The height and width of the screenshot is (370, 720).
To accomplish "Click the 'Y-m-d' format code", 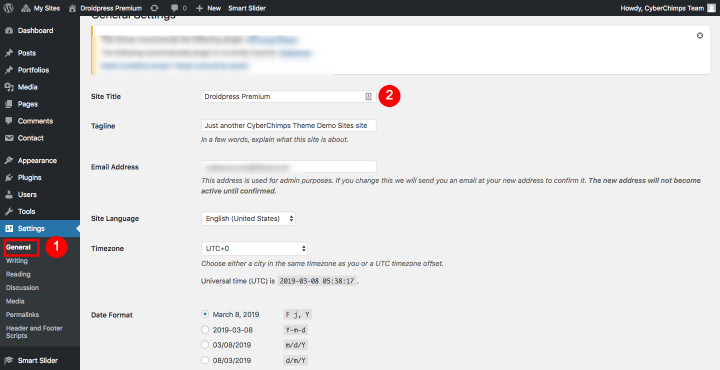I will click(296, 330).
